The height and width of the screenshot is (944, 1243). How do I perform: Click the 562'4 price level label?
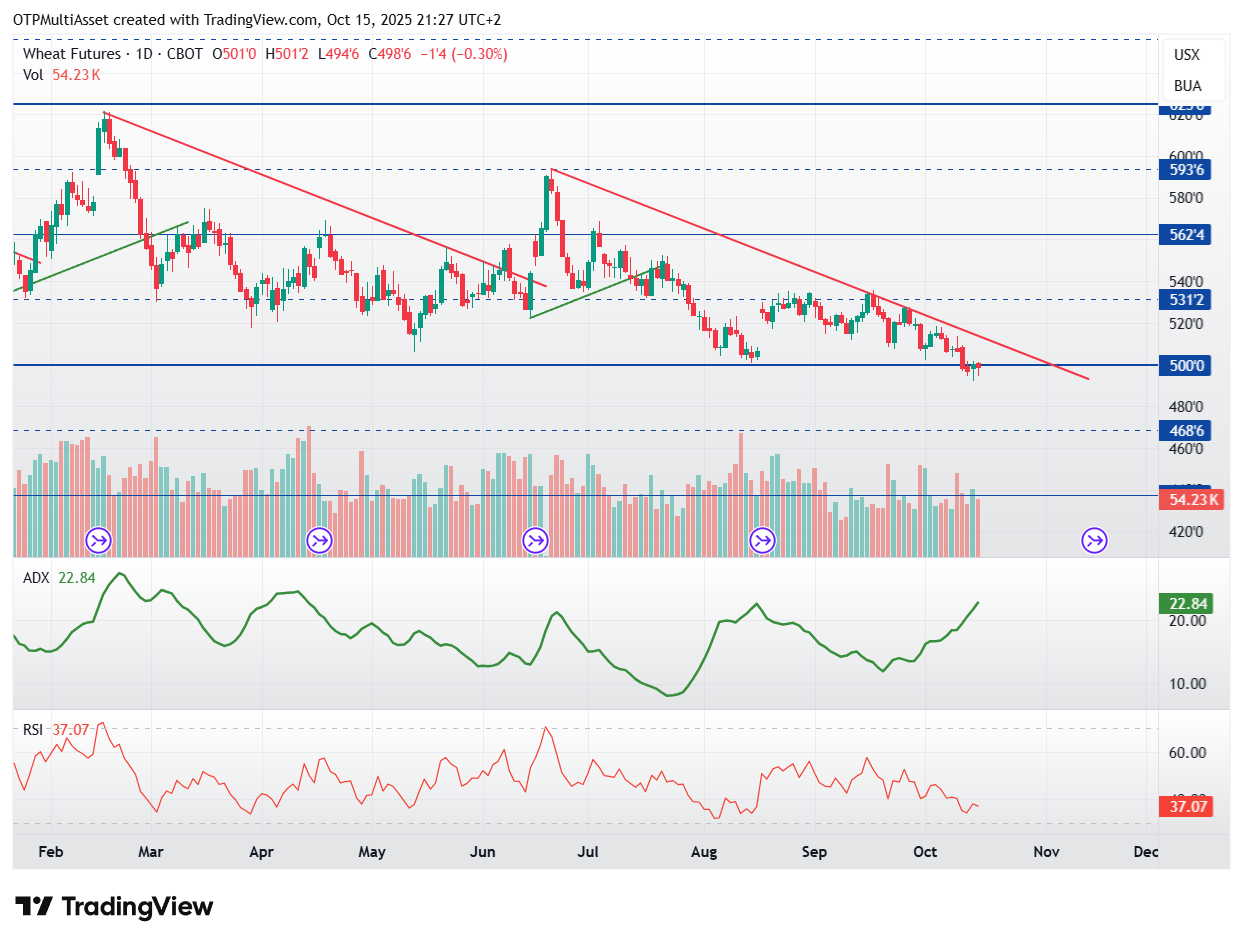[1187, 235]
